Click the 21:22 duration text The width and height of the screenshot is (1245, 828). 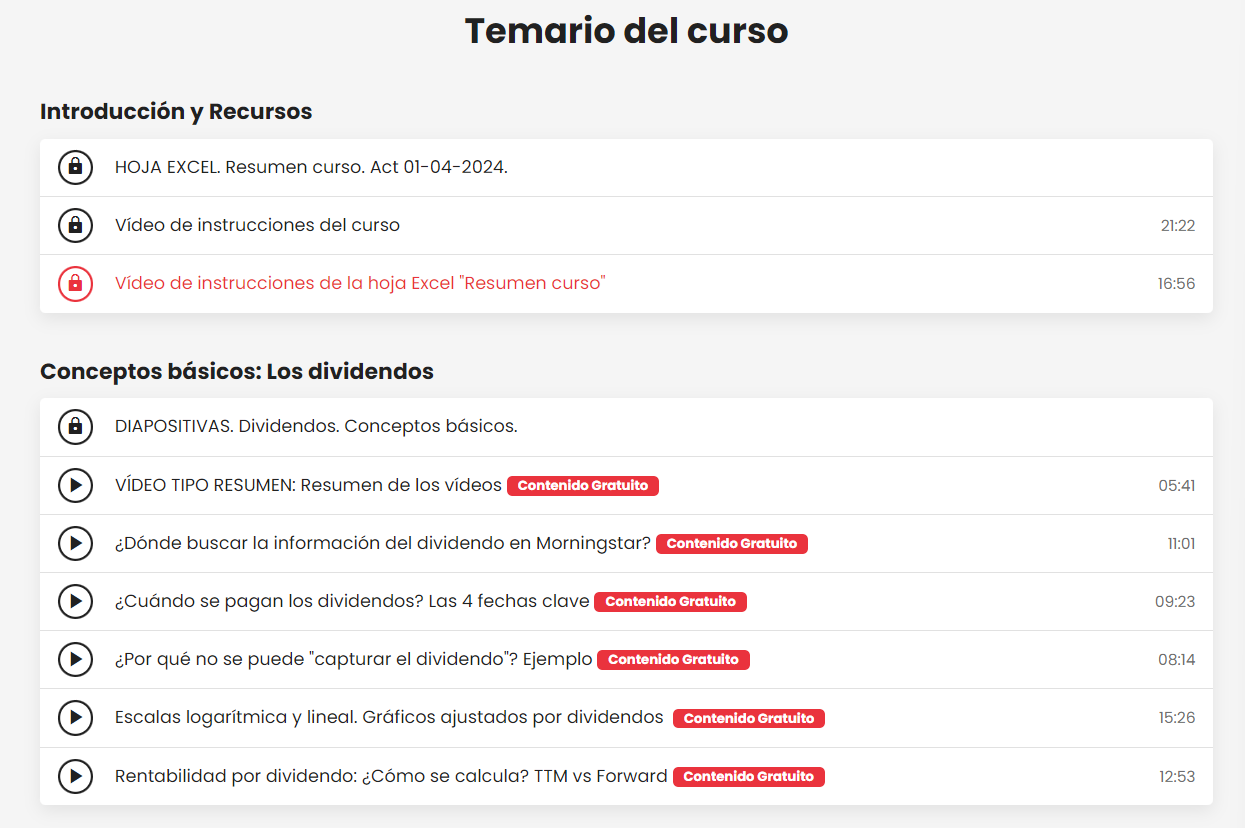tap(1178, 226)
